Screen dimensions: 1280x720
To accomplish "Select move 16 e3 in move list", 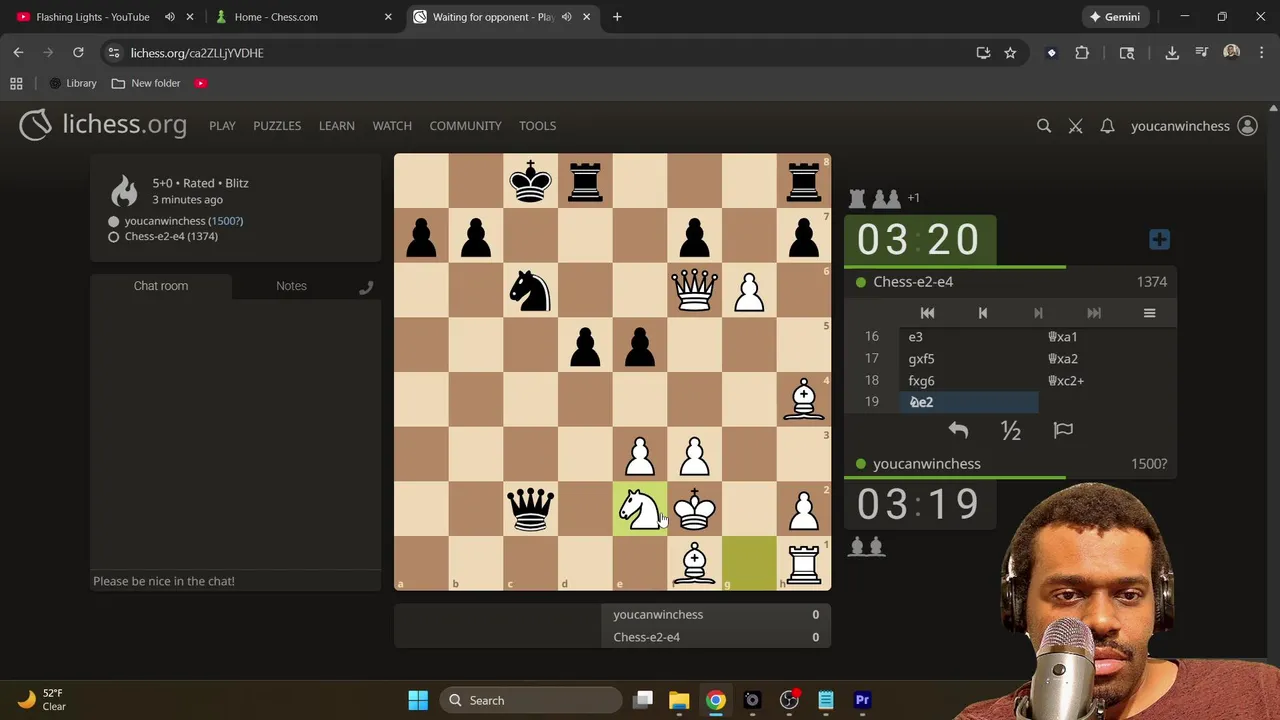I will tap(969, 337).
